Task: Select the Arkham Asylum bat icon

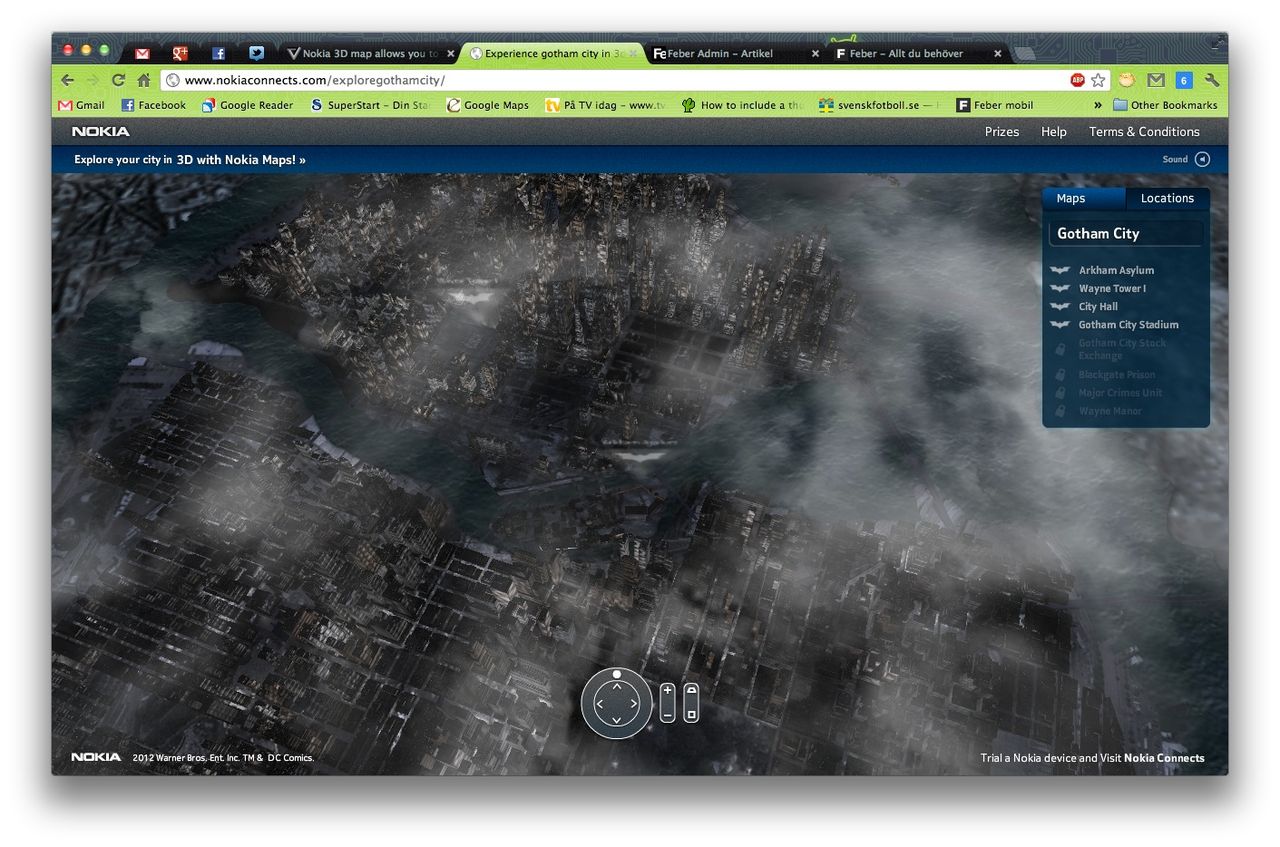Action: click(1062, 270)
